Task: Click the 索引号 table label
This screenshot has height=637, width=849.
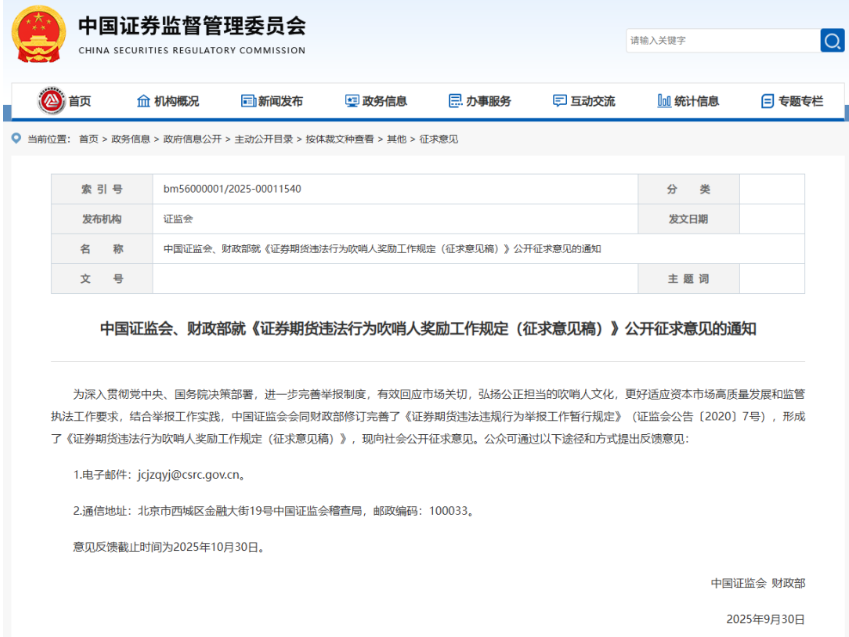Action: pyautogui.click(x=102, y=189)
